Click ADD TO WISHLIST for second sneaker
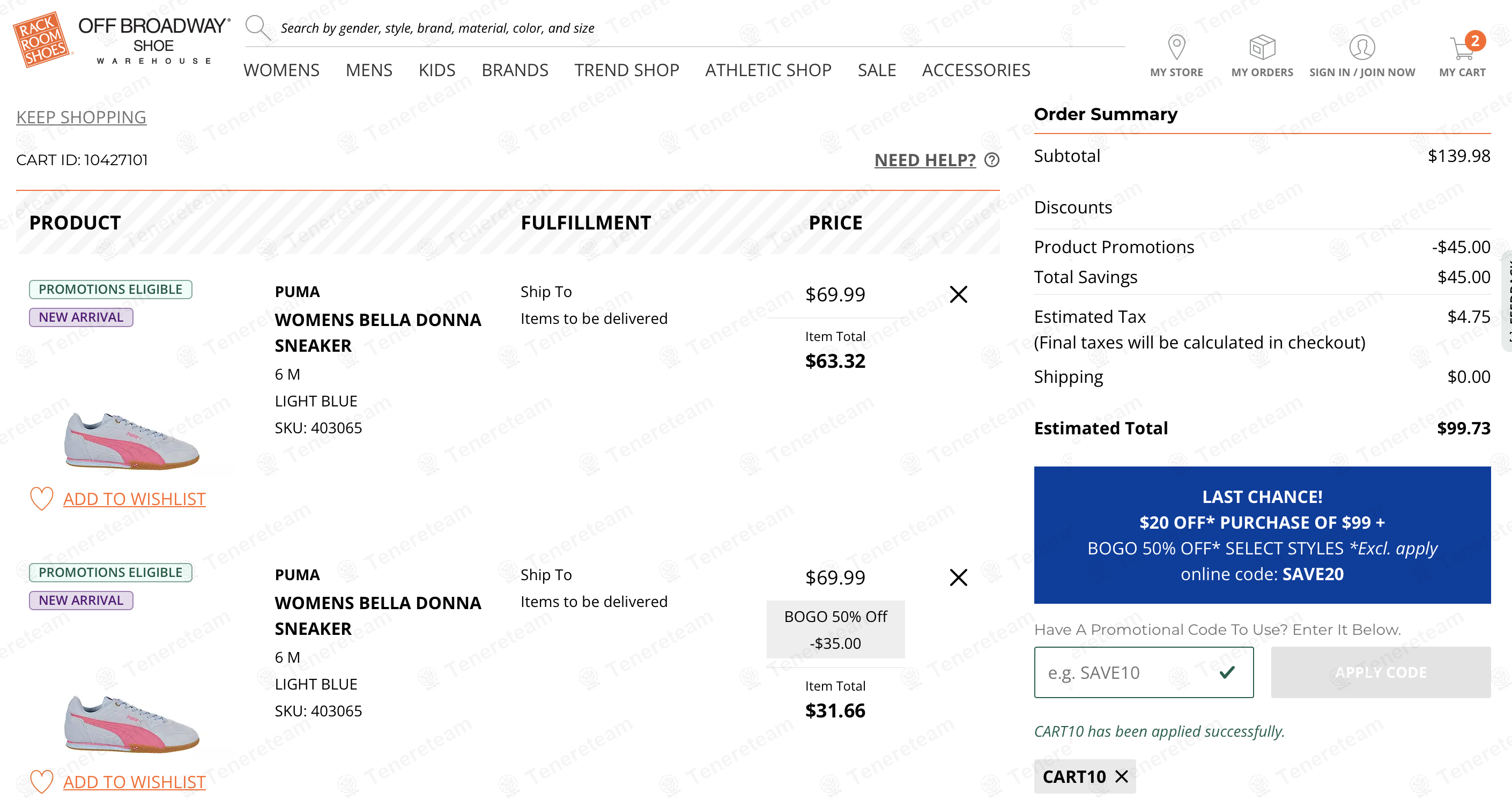 pyautogui.click(x=134, y=781)
